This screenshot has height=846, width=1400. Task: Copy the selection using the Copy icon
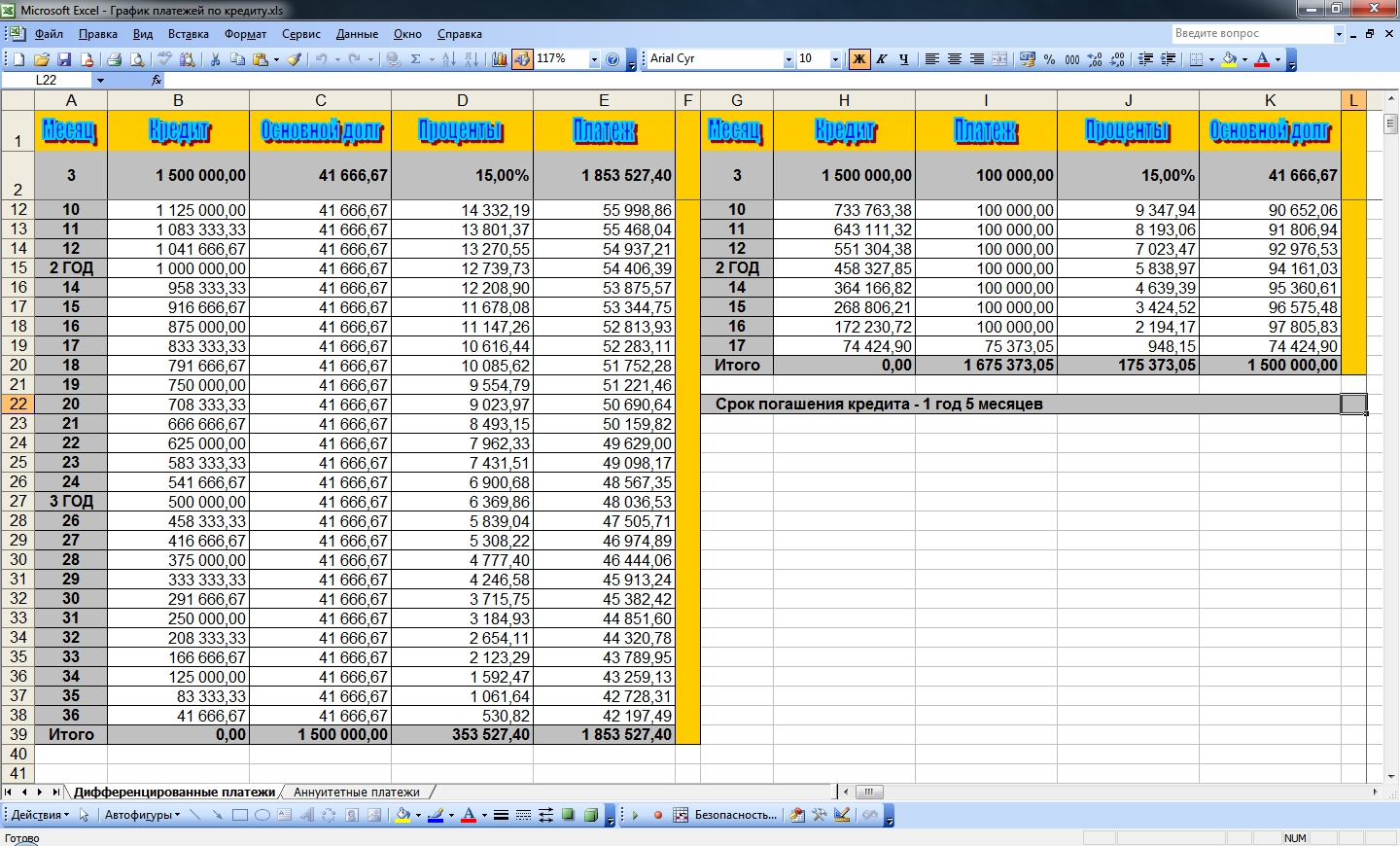238,59
